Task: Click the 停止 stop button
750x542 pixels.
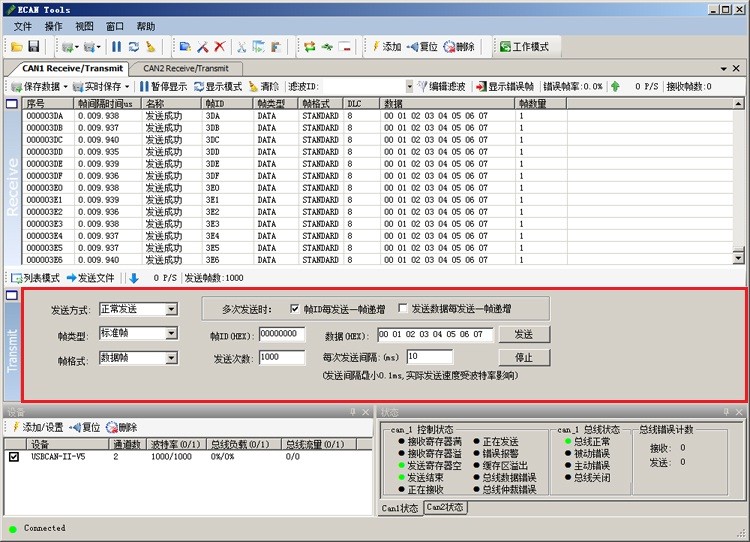Action: [524, 357]
